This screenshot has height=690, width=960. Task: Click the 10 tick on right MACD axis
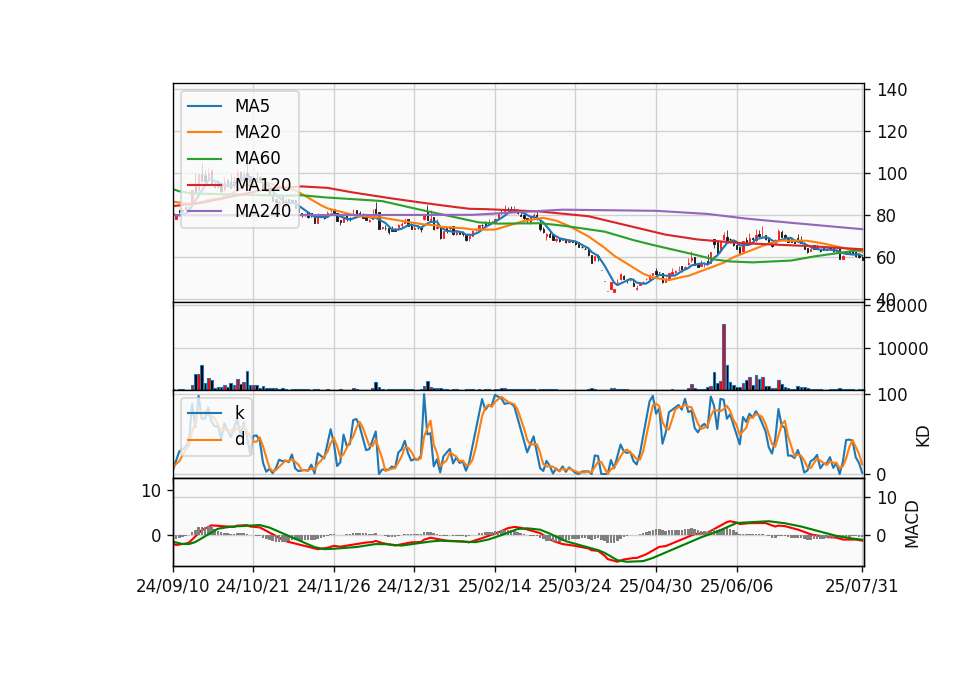pyautogui.click(x=887, y=498)
